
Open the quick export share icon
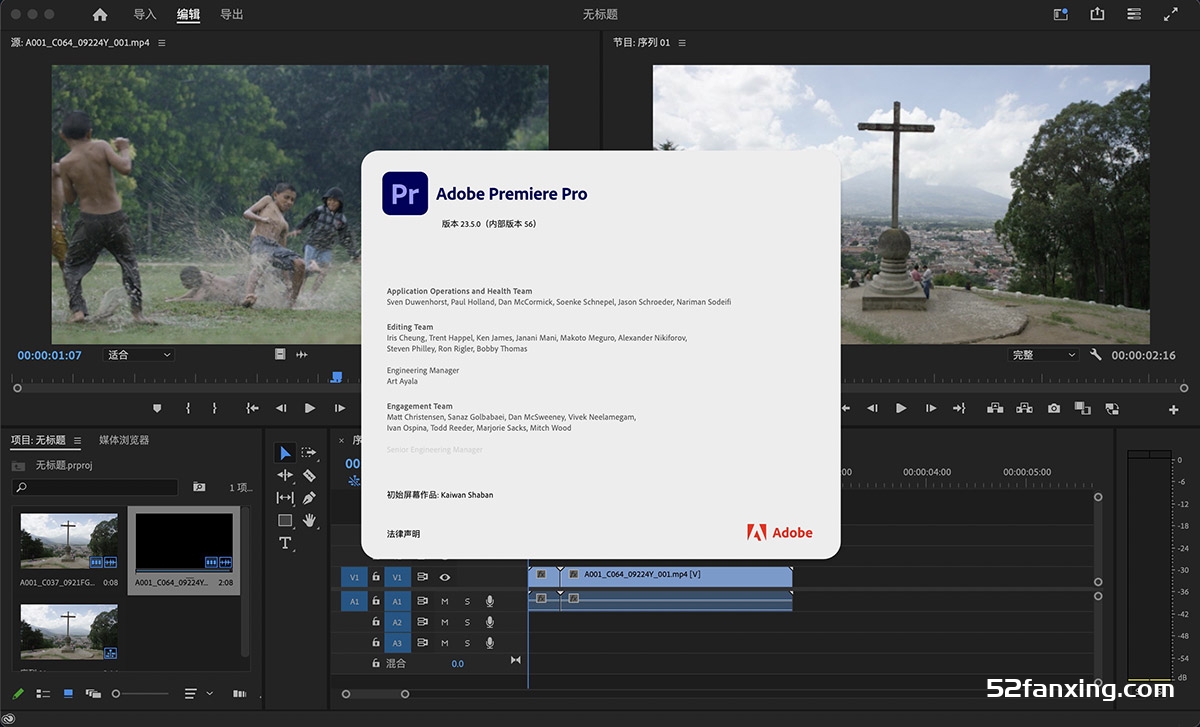tap(1097, 14)
